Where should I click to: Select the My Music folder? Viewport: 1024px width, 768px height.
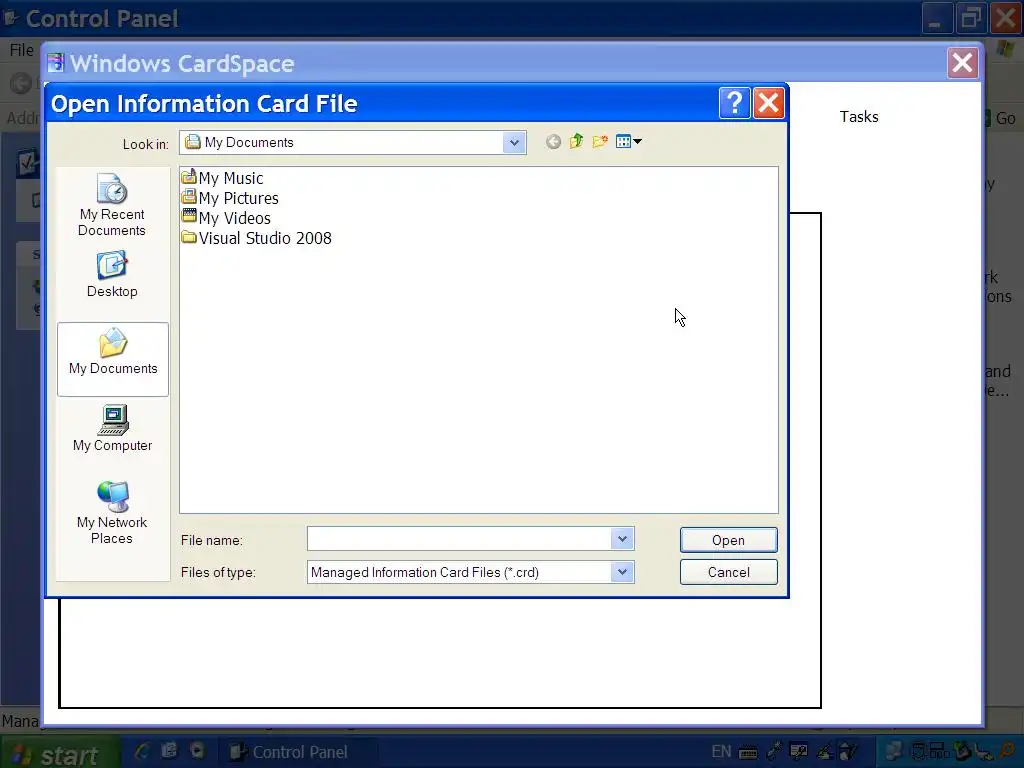[222, 178]
